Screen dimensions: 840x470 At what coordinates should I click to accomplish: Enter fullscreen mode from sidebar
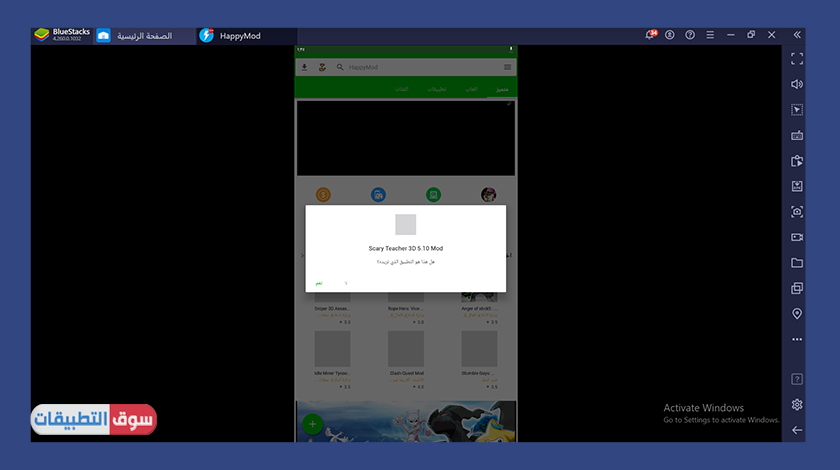797,59
